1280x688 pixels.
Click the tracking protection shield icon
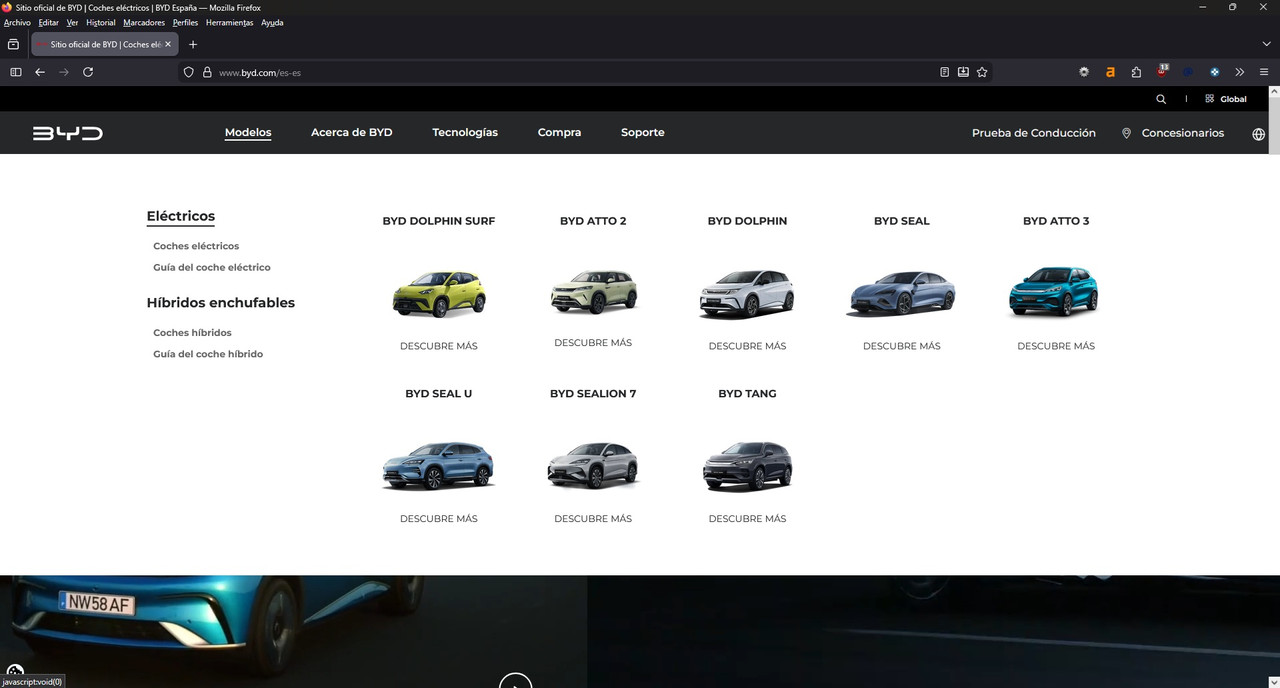tap(188, 72)
